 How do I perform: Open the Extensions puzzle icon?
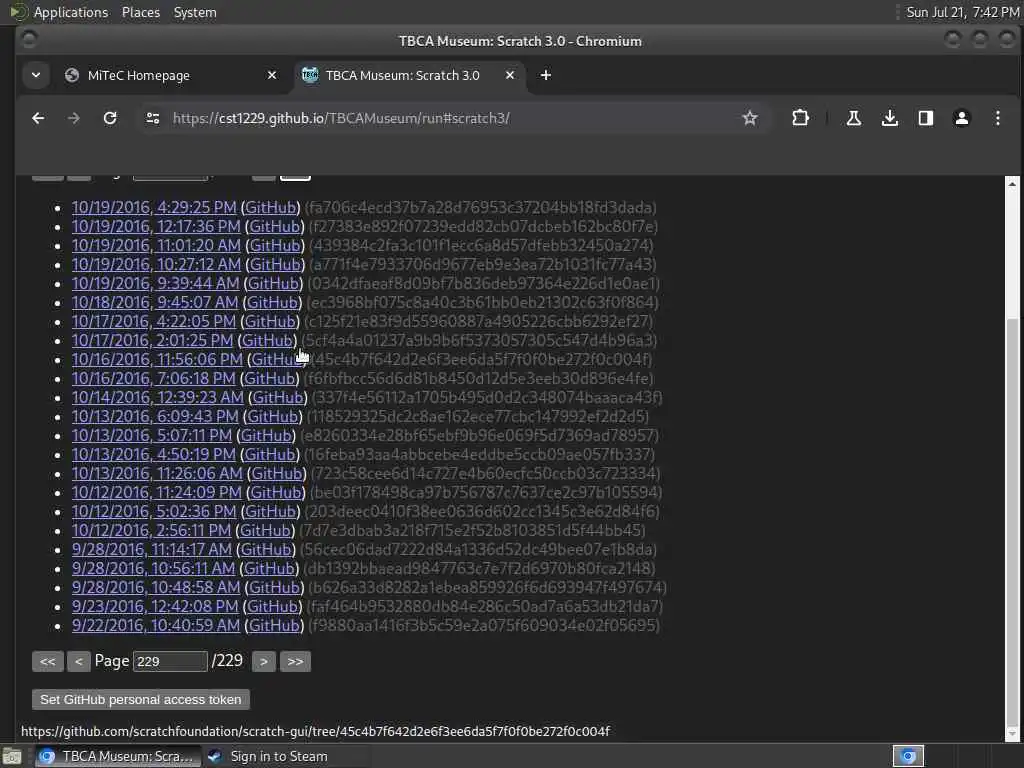click(800, 118)
